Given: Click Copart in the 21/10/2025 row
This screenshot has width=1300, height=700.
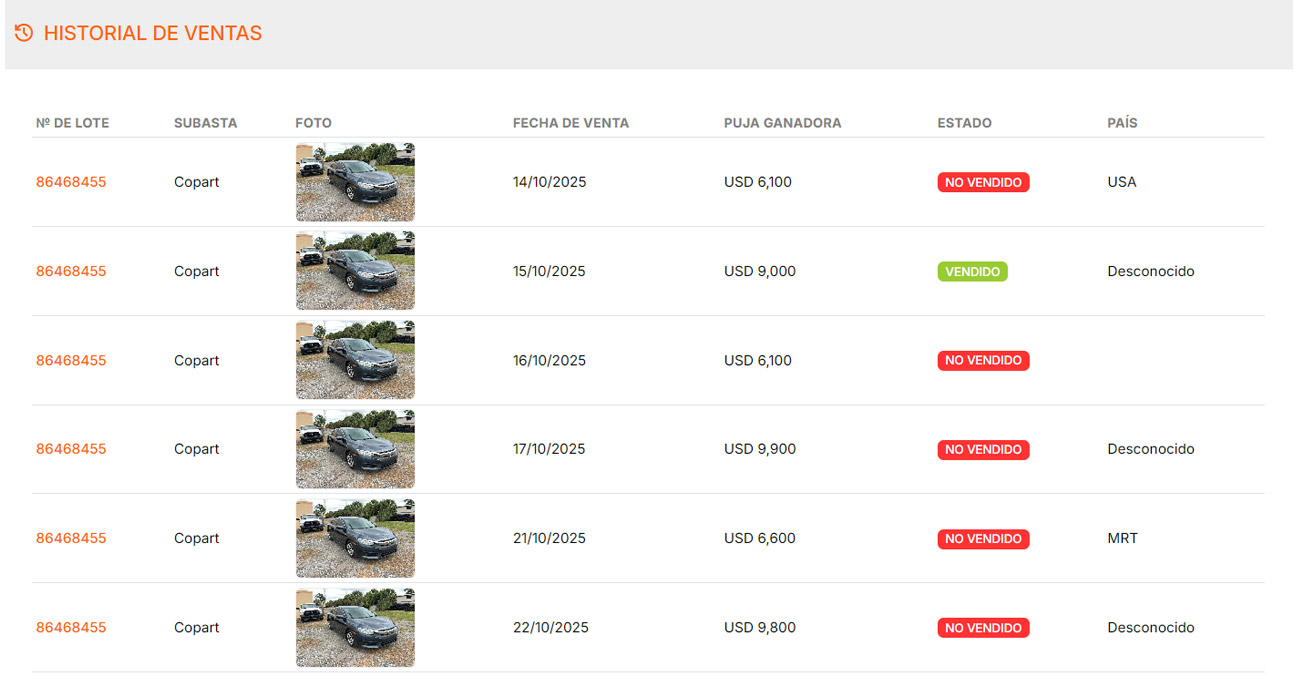Looking at the screenshot, I should pyautogui.click(x=197, y=538).
